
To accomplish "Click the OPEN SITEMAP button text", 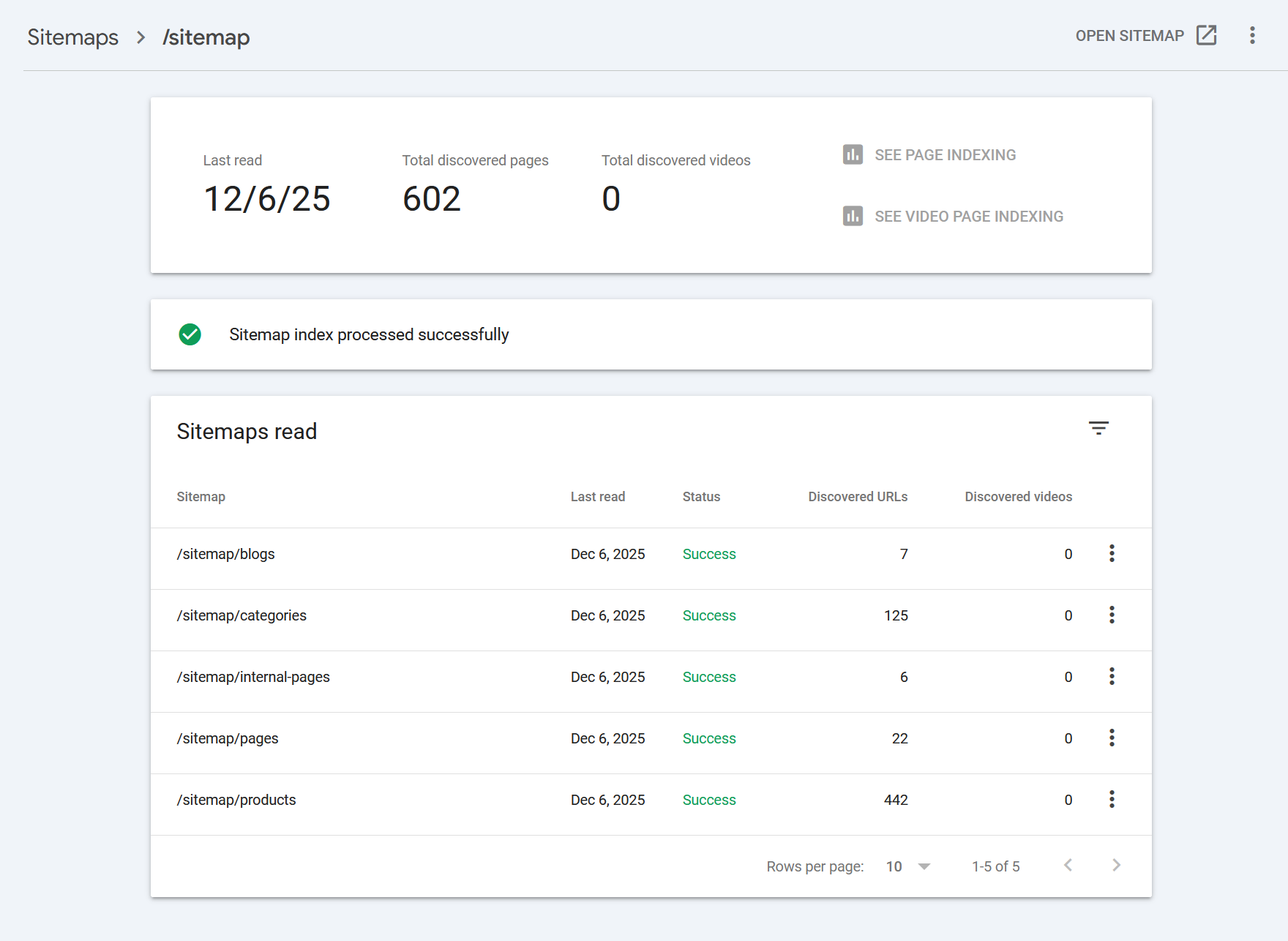I will (1129, 36).
